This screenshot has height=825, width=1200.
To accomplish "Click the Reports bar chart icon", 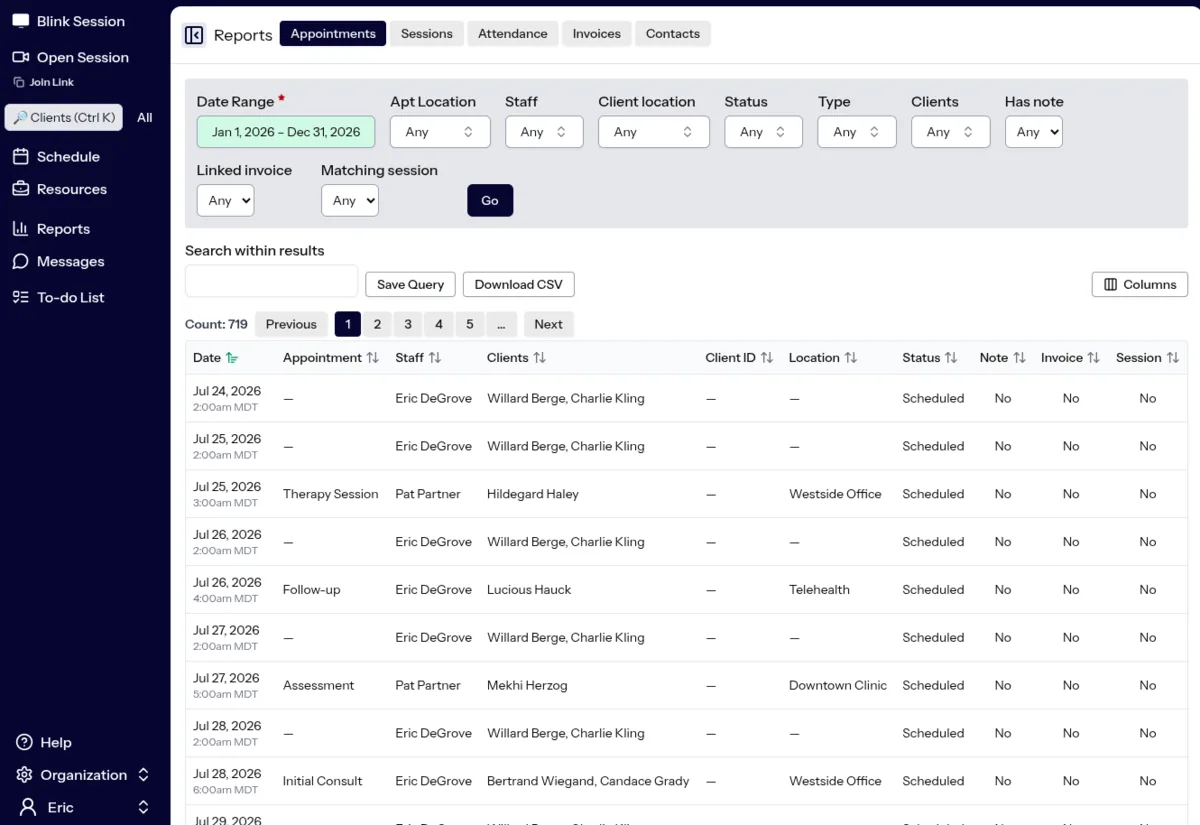I will tap(20, 228).
